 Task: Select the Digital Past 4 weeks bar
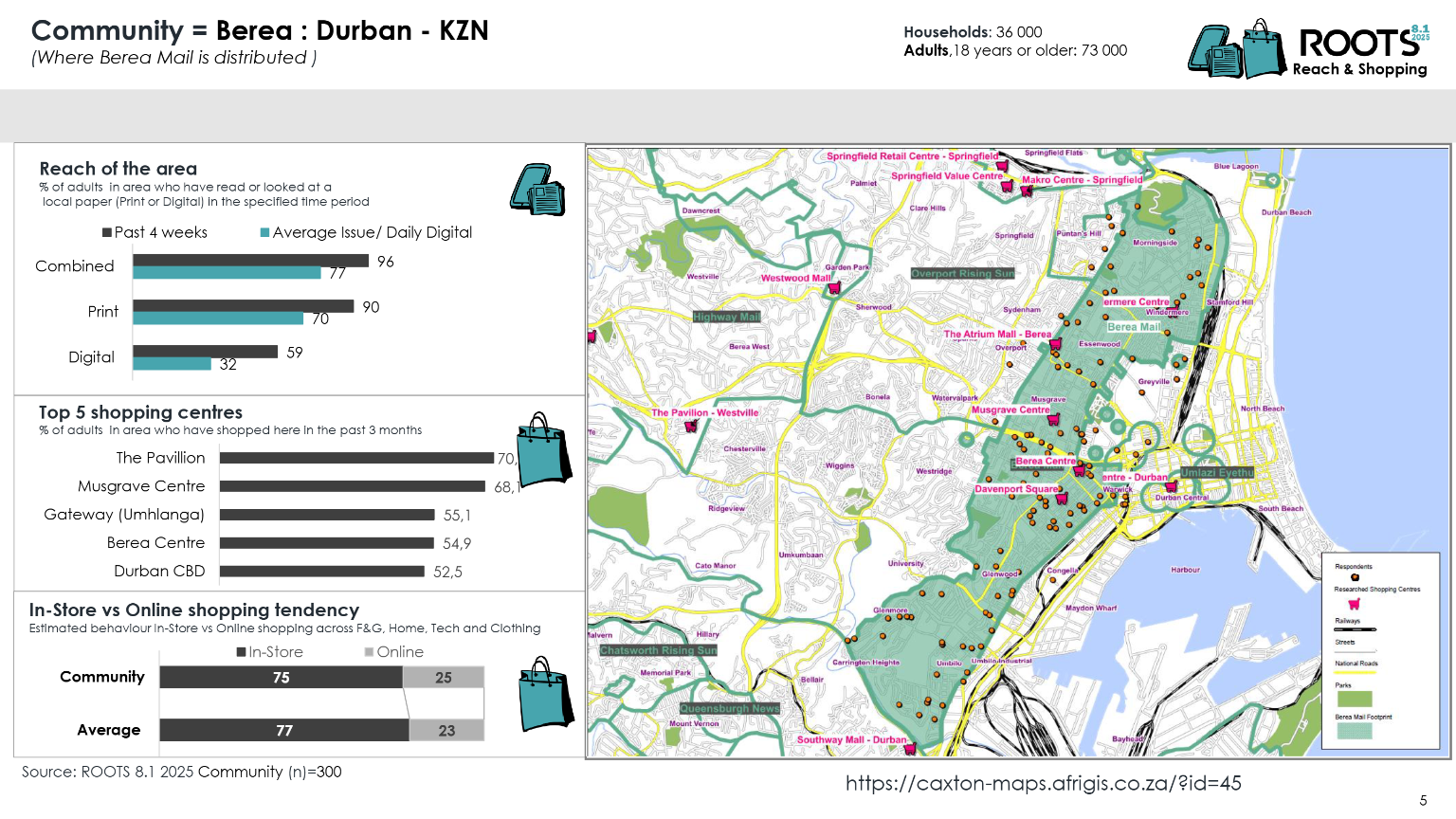205,352
